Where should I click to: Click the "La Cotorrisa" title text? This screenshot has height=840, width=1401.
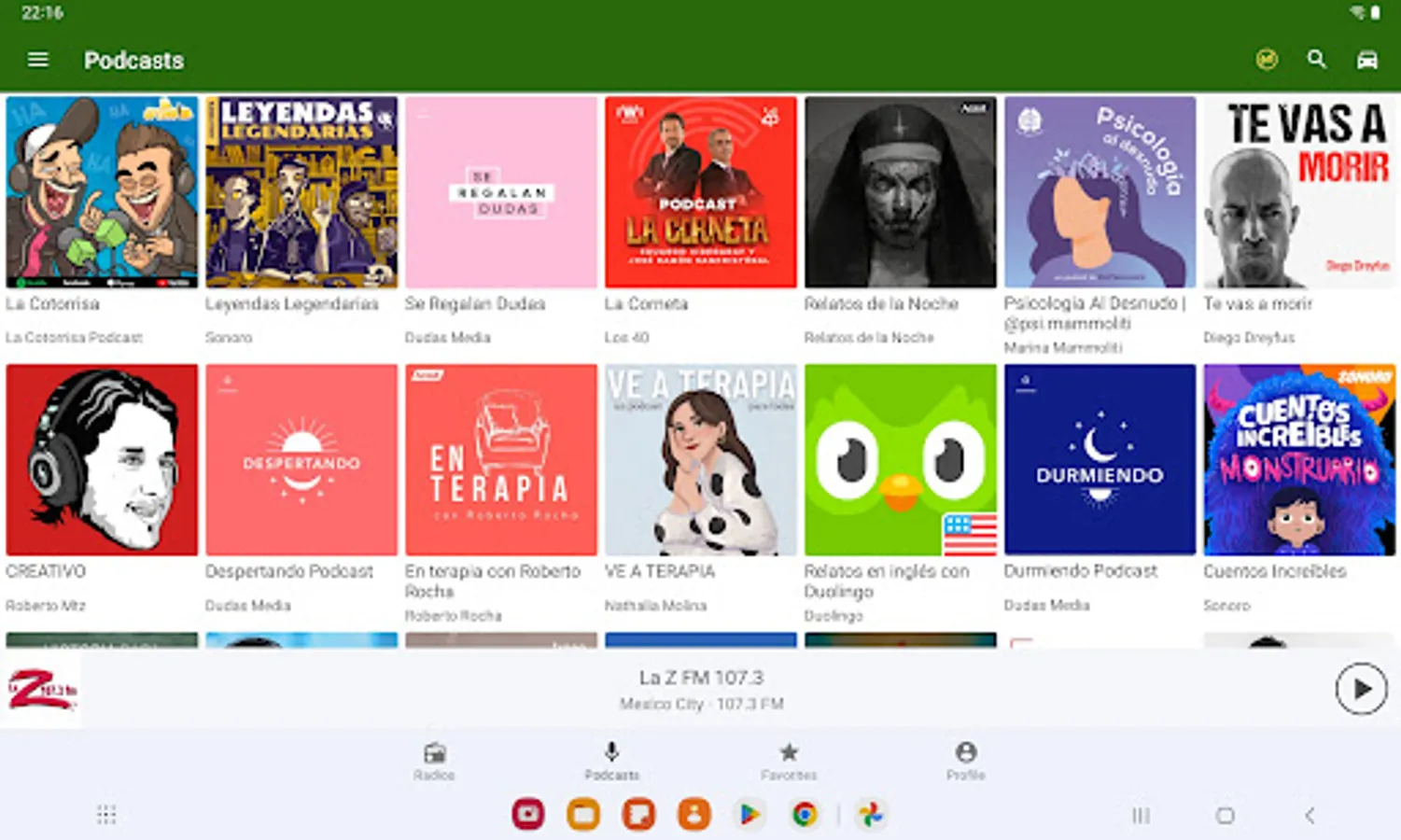click(52, 303)
